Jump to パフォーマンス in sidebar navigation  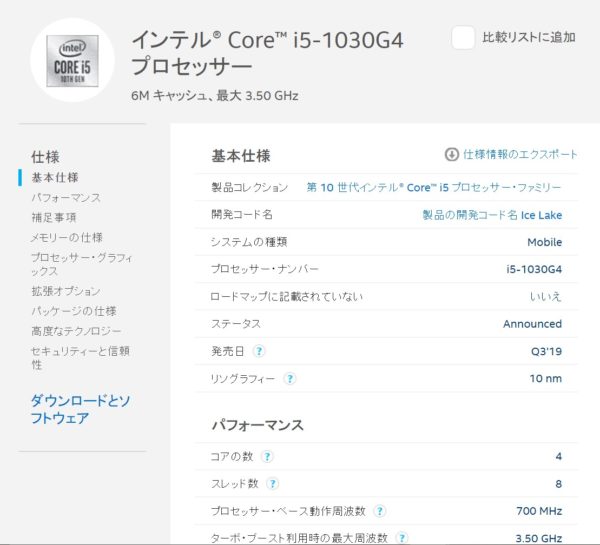coord(65,198)
